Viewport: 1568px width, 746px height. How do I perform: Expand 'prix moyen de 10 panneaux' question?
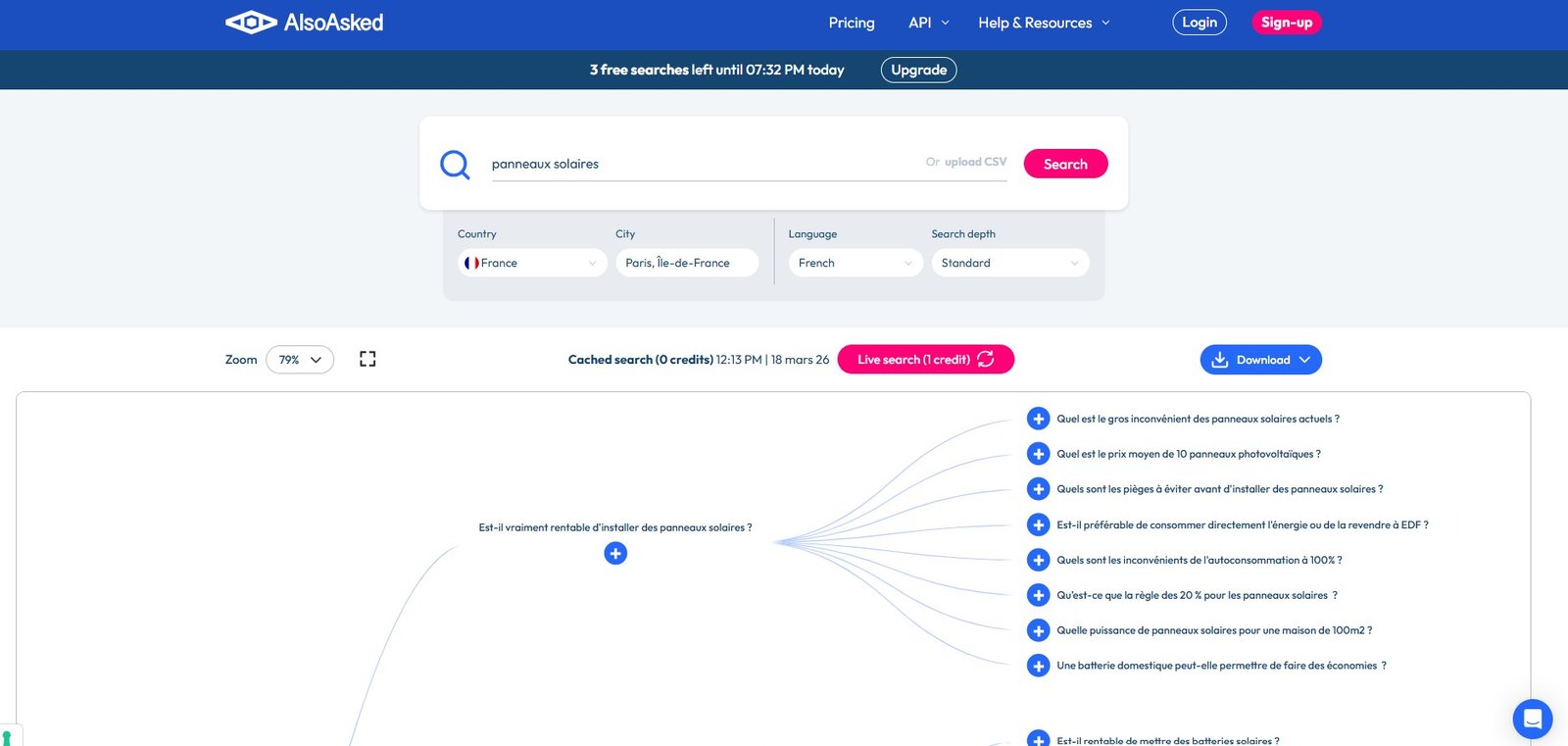coord(1039,454)
